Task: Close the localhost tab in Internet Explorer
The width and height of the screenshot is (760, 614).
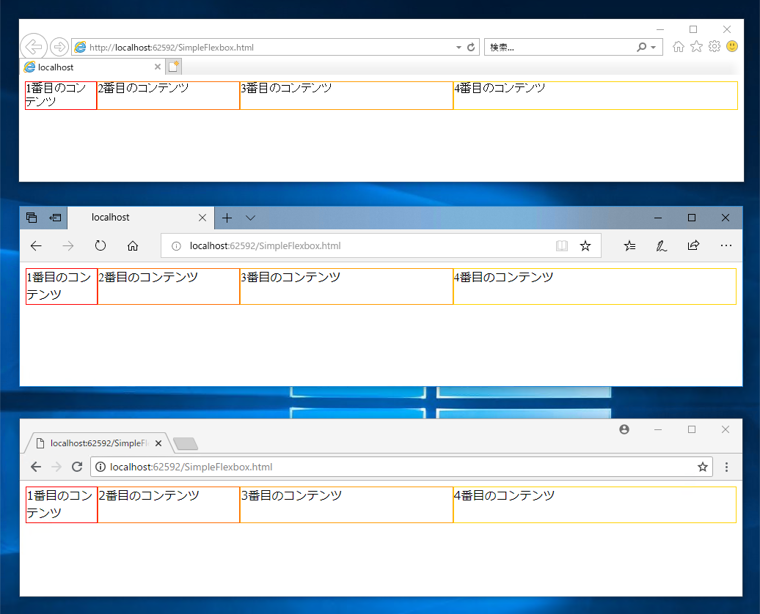Action: pos(158,67)
